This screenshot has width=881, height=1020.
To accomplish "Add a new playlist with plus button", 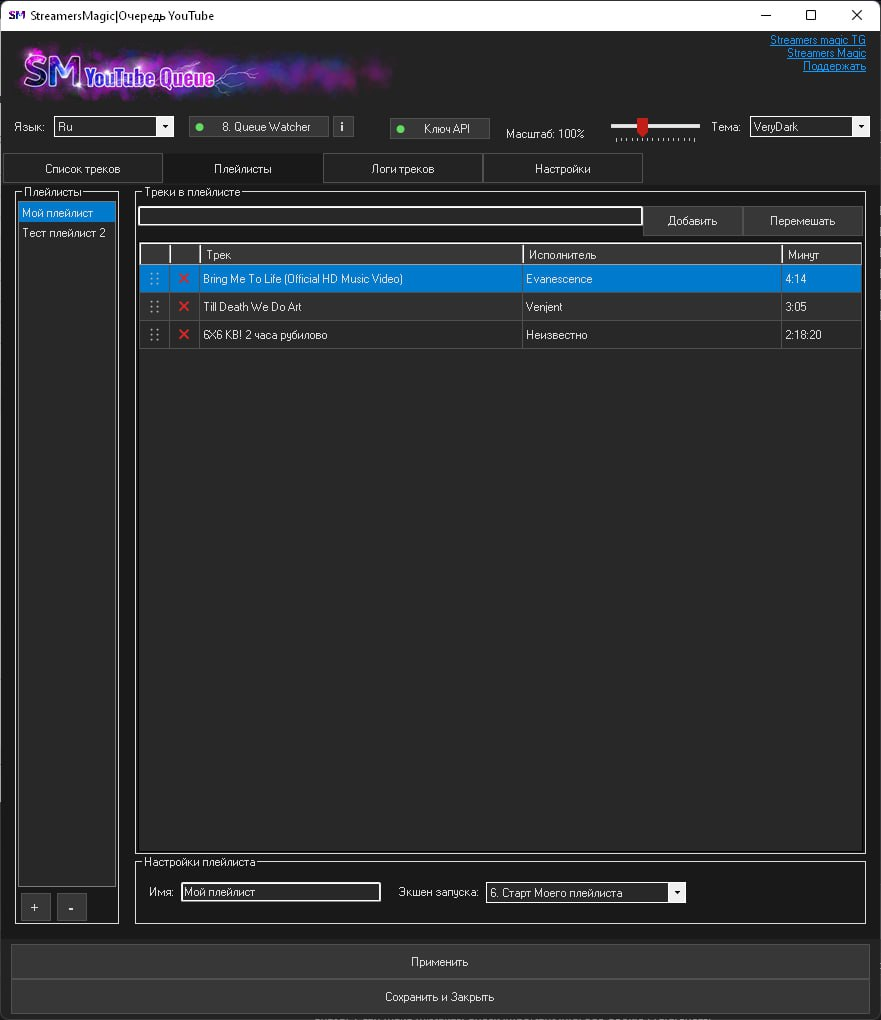I will coord(35,907).
